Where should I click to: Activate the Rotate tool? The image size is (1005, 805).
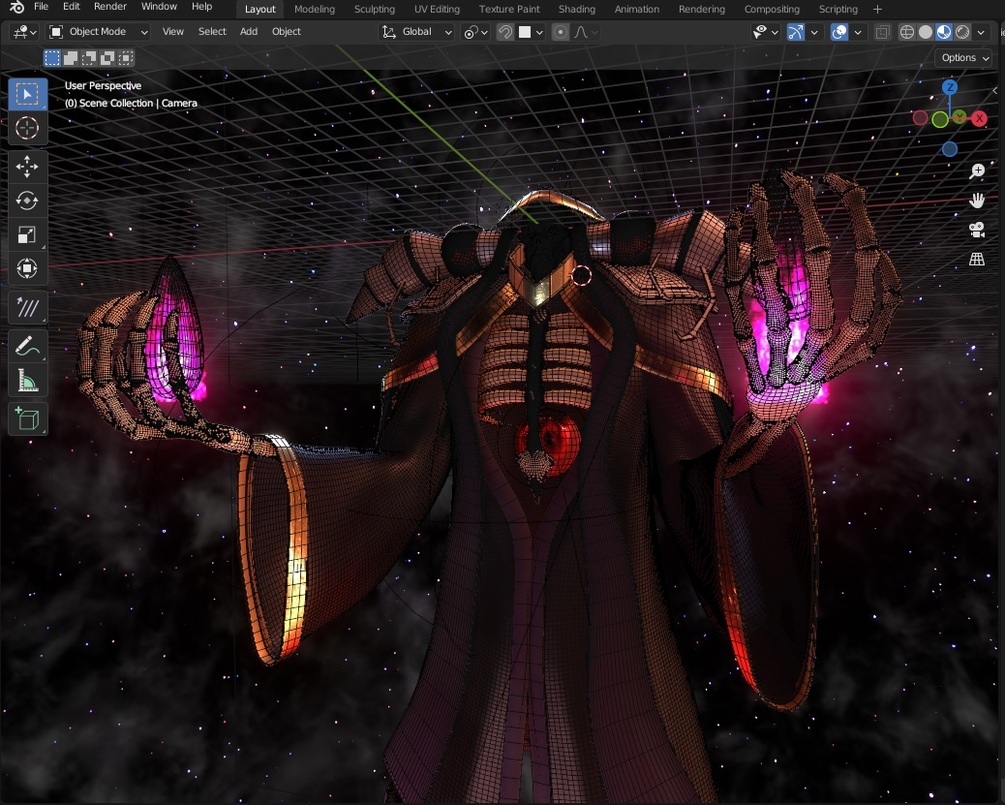pyautogui.click(x=27, y=201)
